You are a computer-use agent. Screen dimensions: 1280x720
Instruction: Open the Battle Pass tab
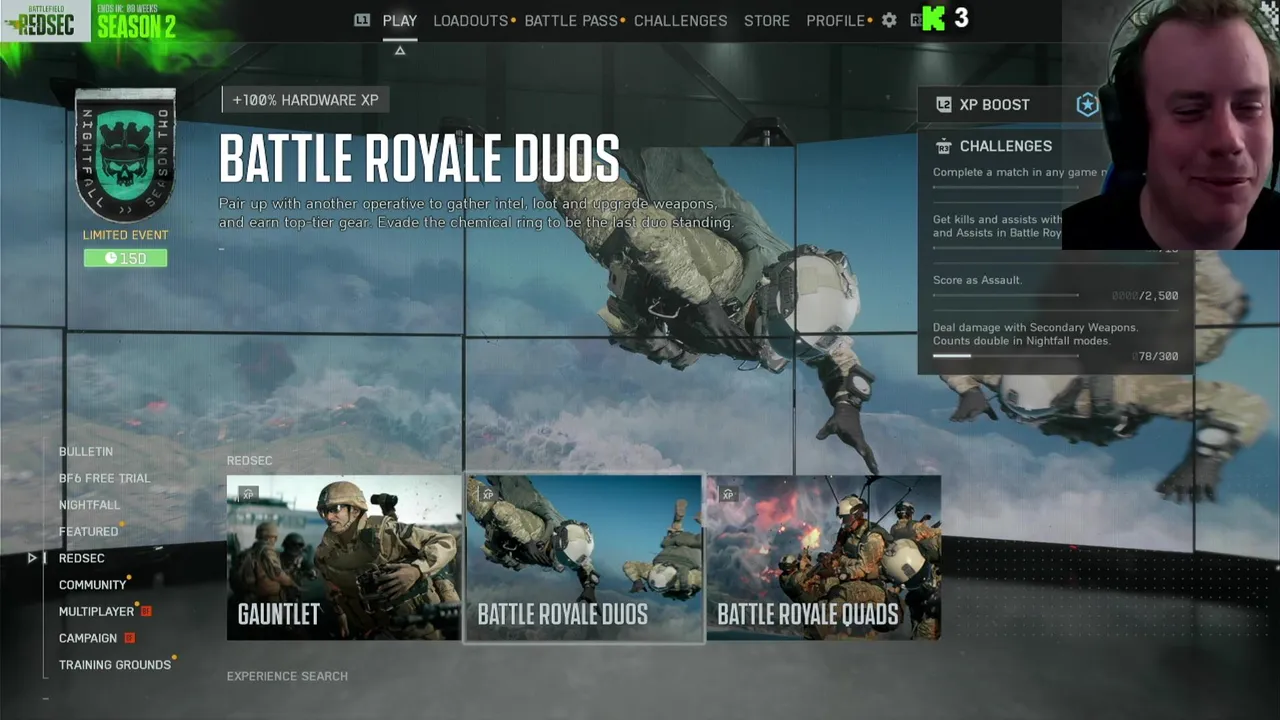pyautogui.click(x=571, y=20)
